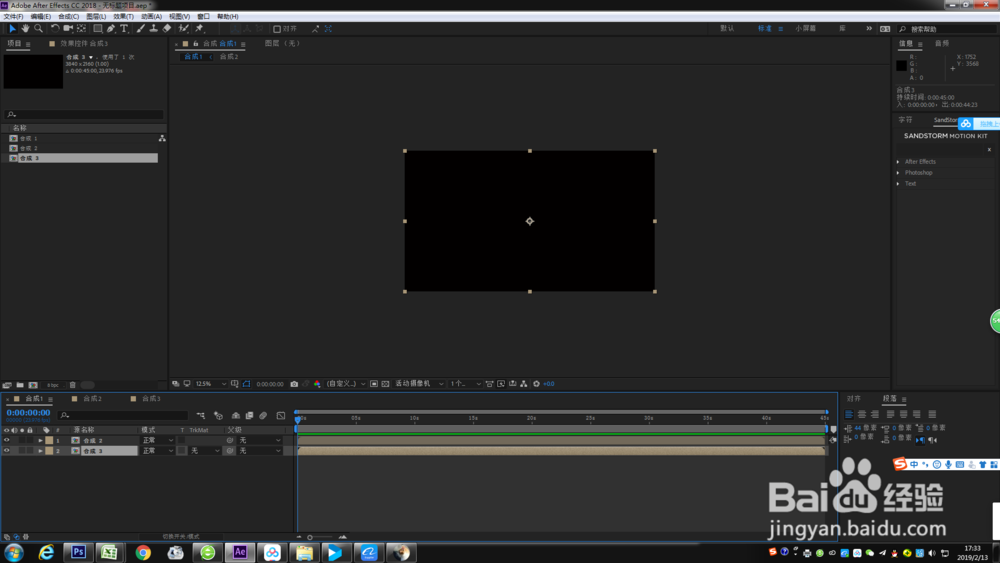Switch to 默认 workspace
The image size is (1000, 563).
[x=727, y=29]
